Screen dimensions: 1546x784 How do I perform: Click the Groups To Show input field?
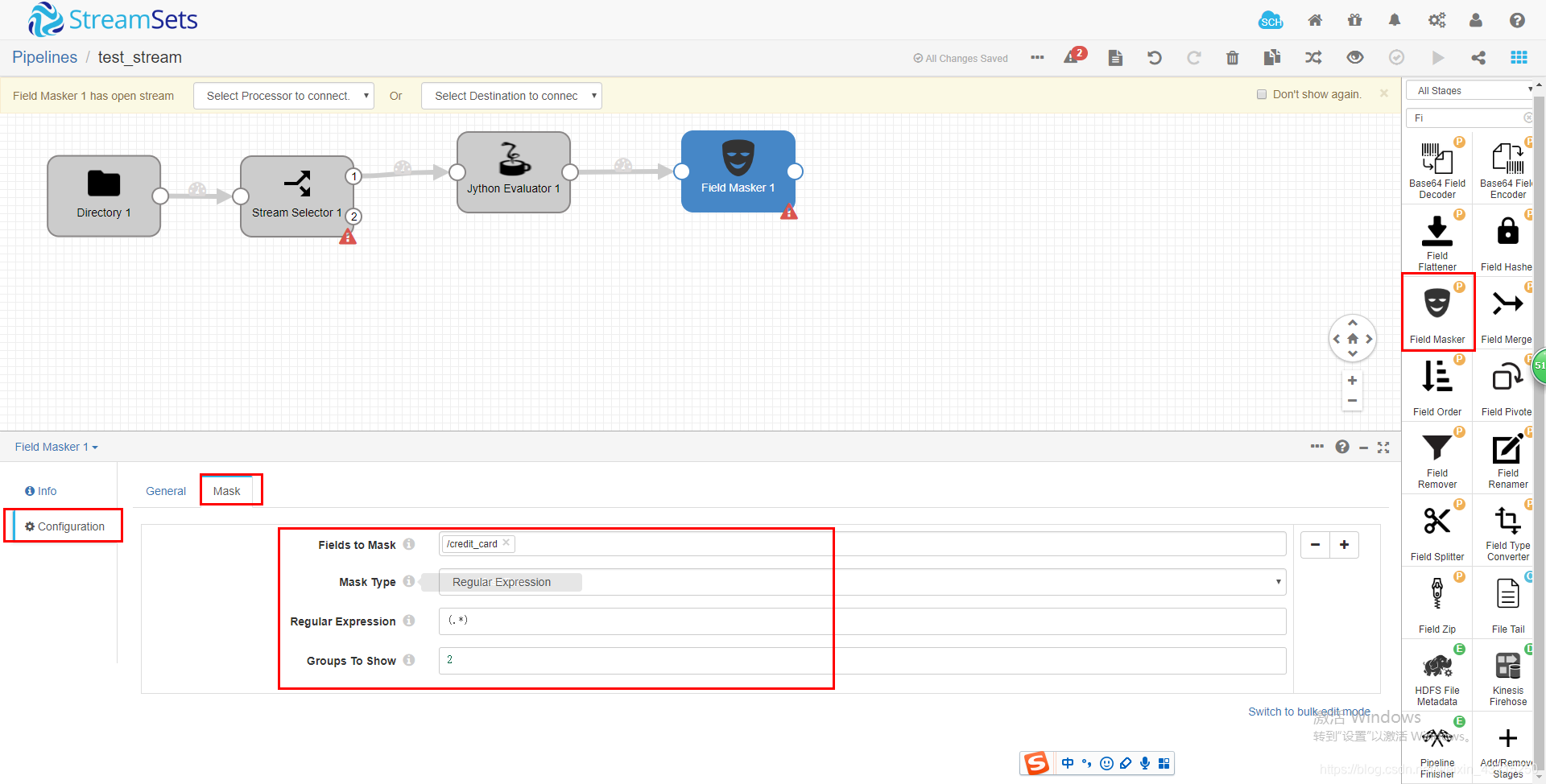[x=862, y=661]
